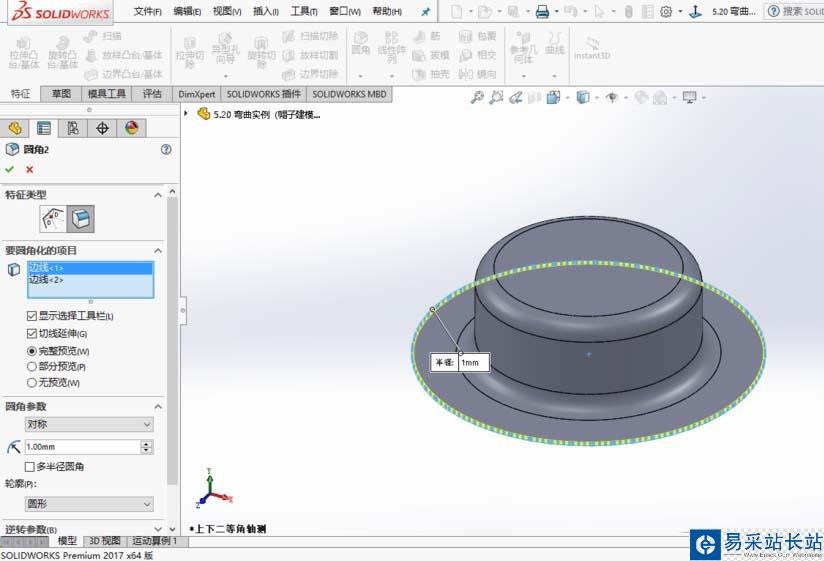This screenshot has width=824, height=561.
Task: Open the 插入 menu
Action: (266, 12)
